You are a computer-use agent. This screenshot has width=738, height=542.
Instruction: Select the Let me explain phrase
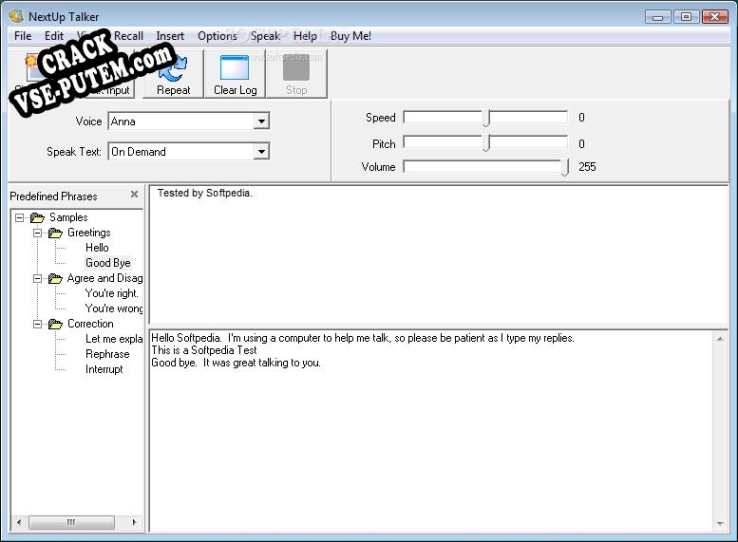[113, 339]
